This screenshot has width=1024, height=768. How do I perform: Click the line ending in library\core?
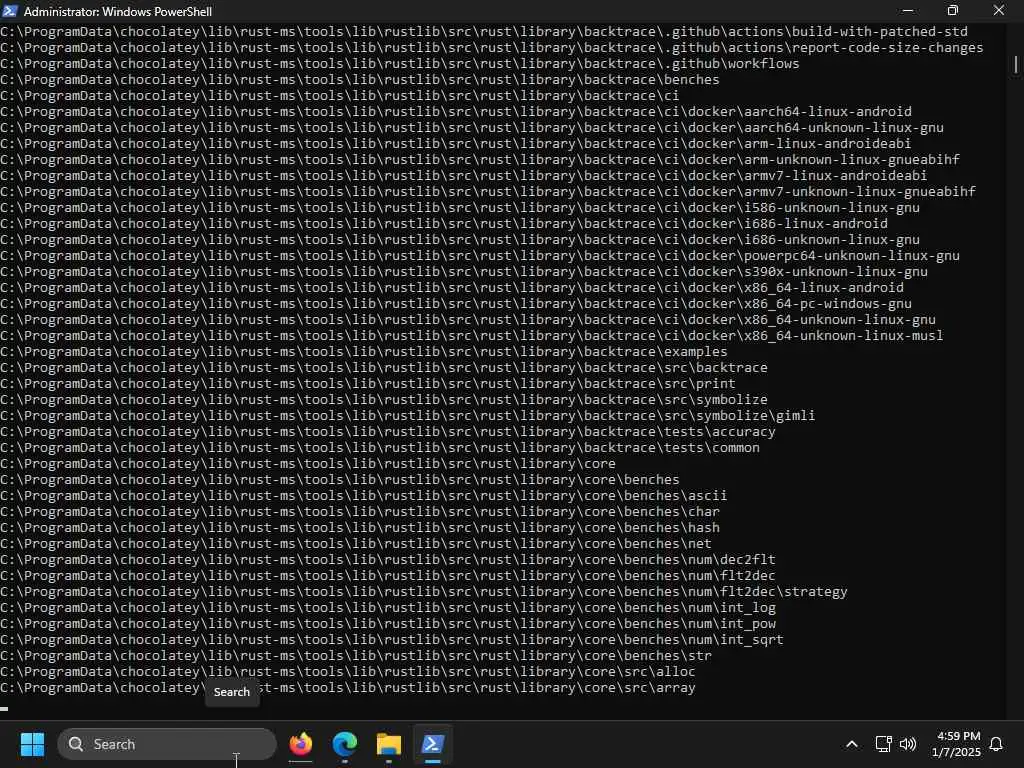click(x=308, y=464)
